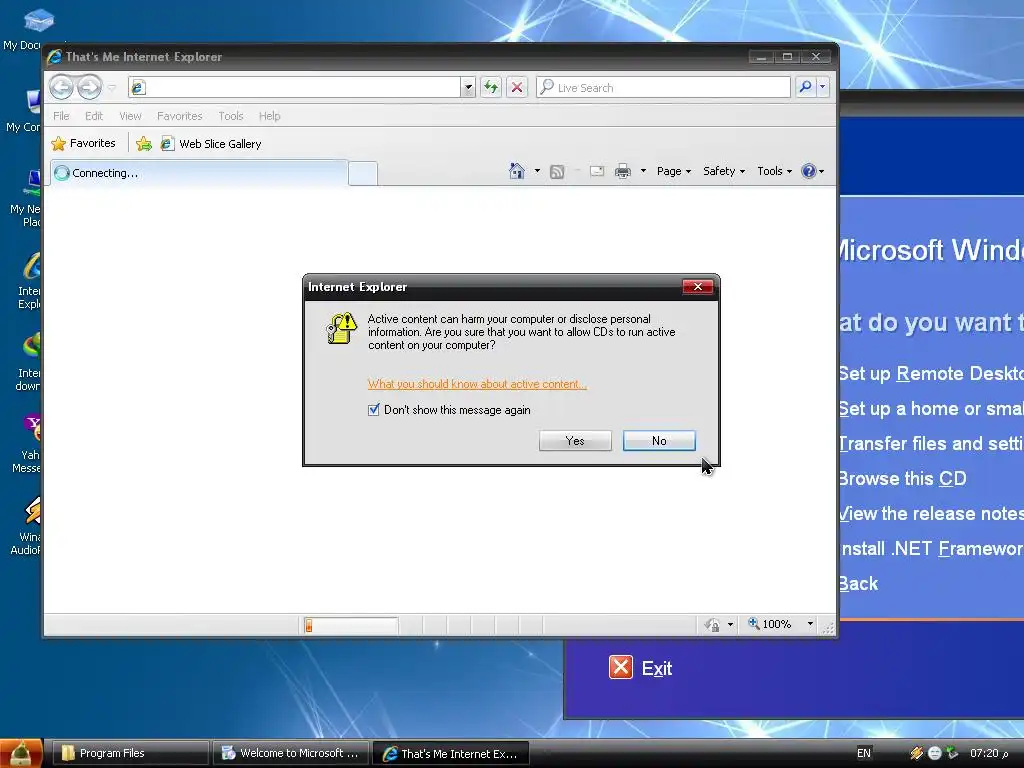Open the Favorites menu in menu bar
Screen dimensions: 1024x768
point(180,116)
